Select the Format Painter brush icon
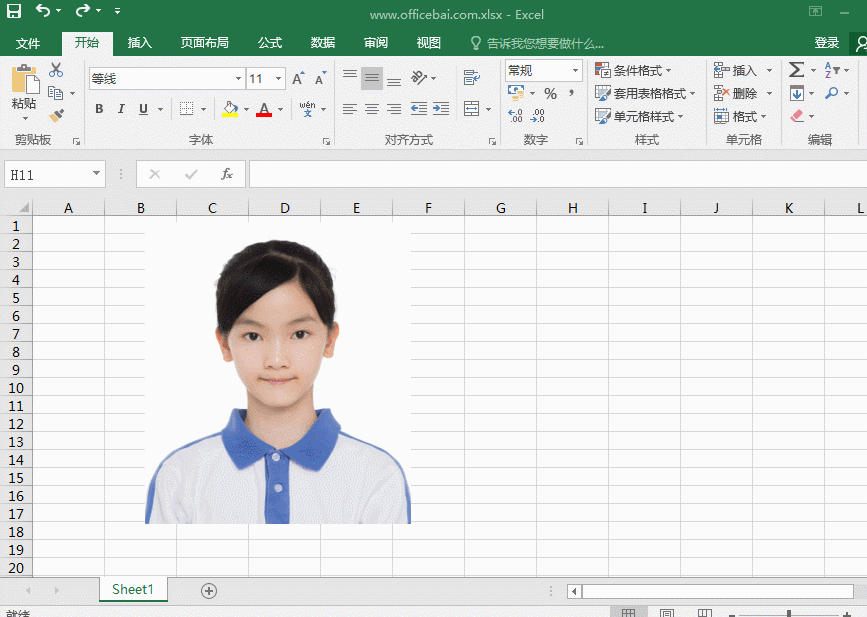The width and height of the screenshot is (867, 617). pyautogui.click(x=56, y=116)
